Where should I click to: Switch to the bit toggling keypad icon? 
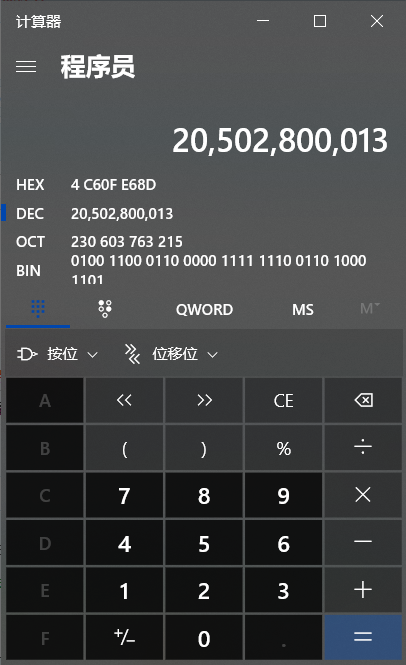click(105, 309)
